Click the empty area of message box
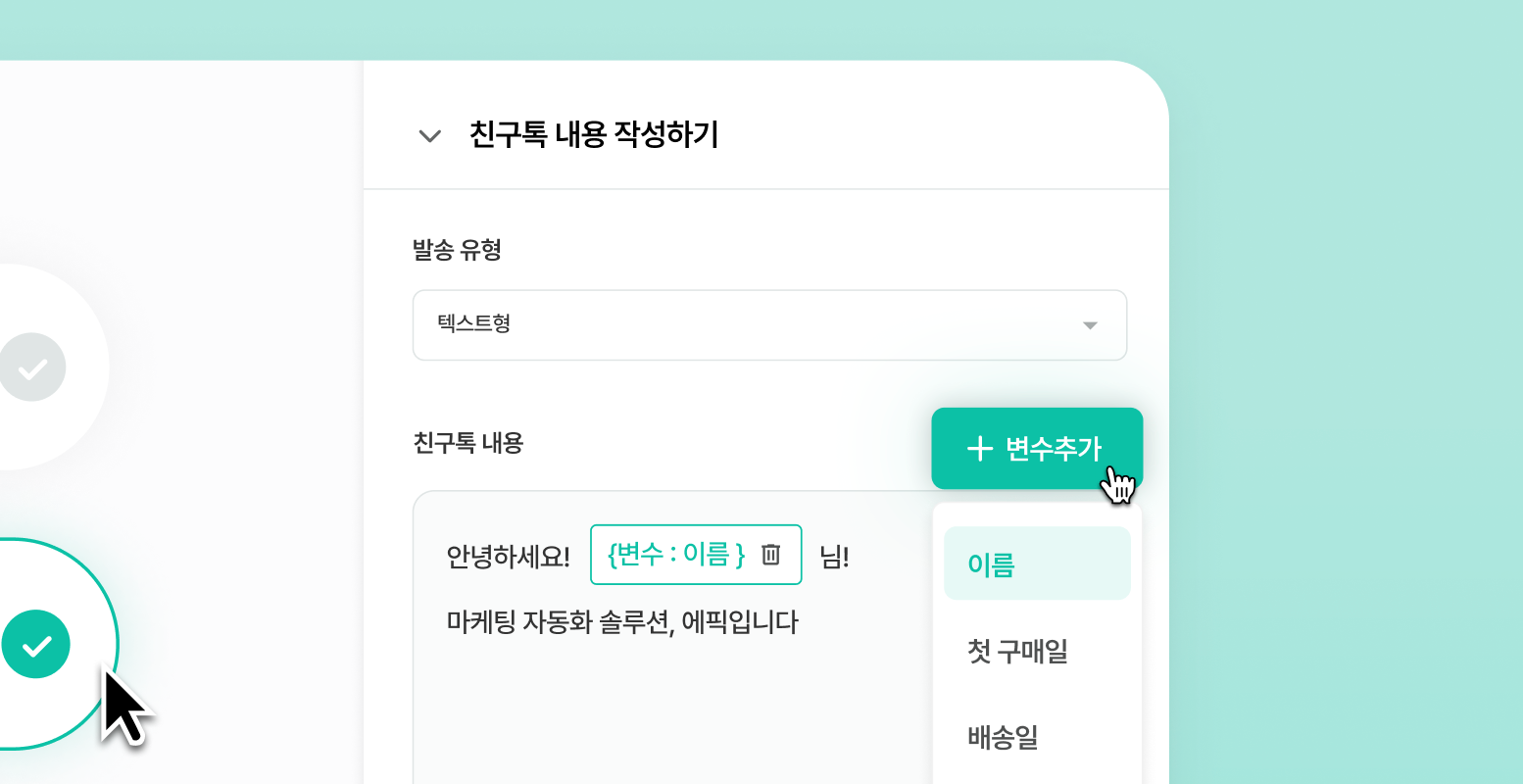 coord(666,715)
